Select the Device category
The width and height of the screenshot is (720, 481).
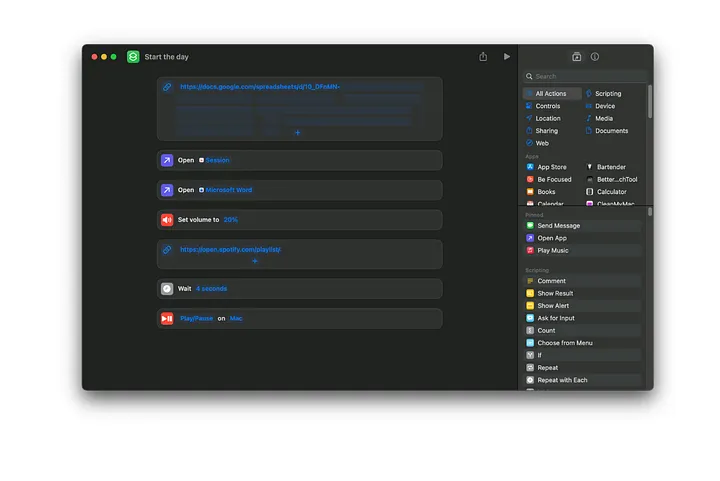[x=601, y=106]
